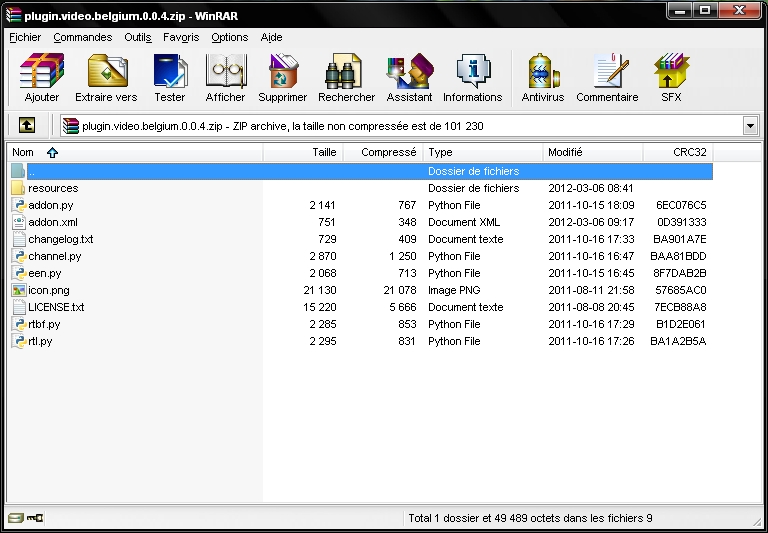Select the rtbf.py file name
The height and width of the screenshot is (533, 768).
click(44, 324)
